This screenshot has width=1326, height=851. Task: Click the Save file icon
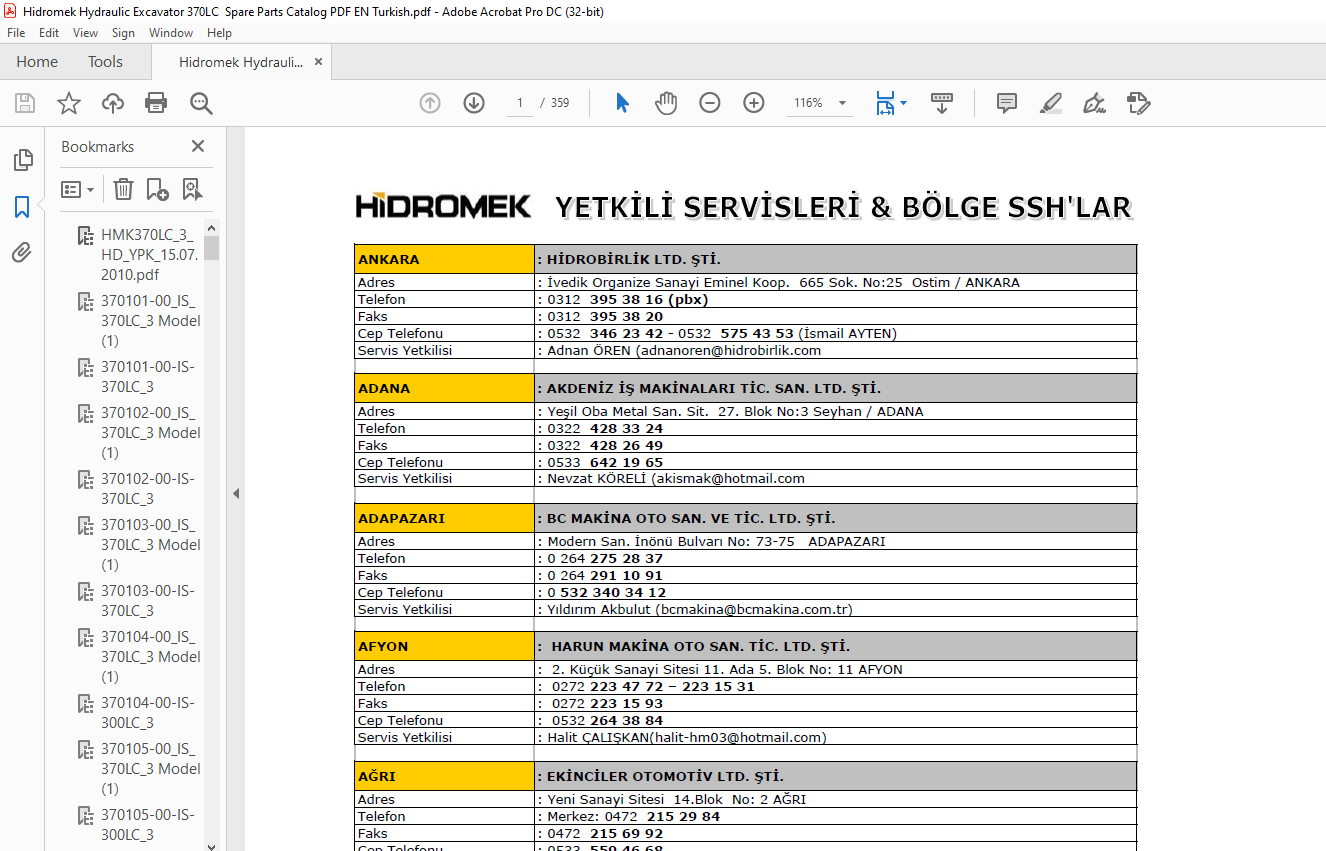pos(25,103)
